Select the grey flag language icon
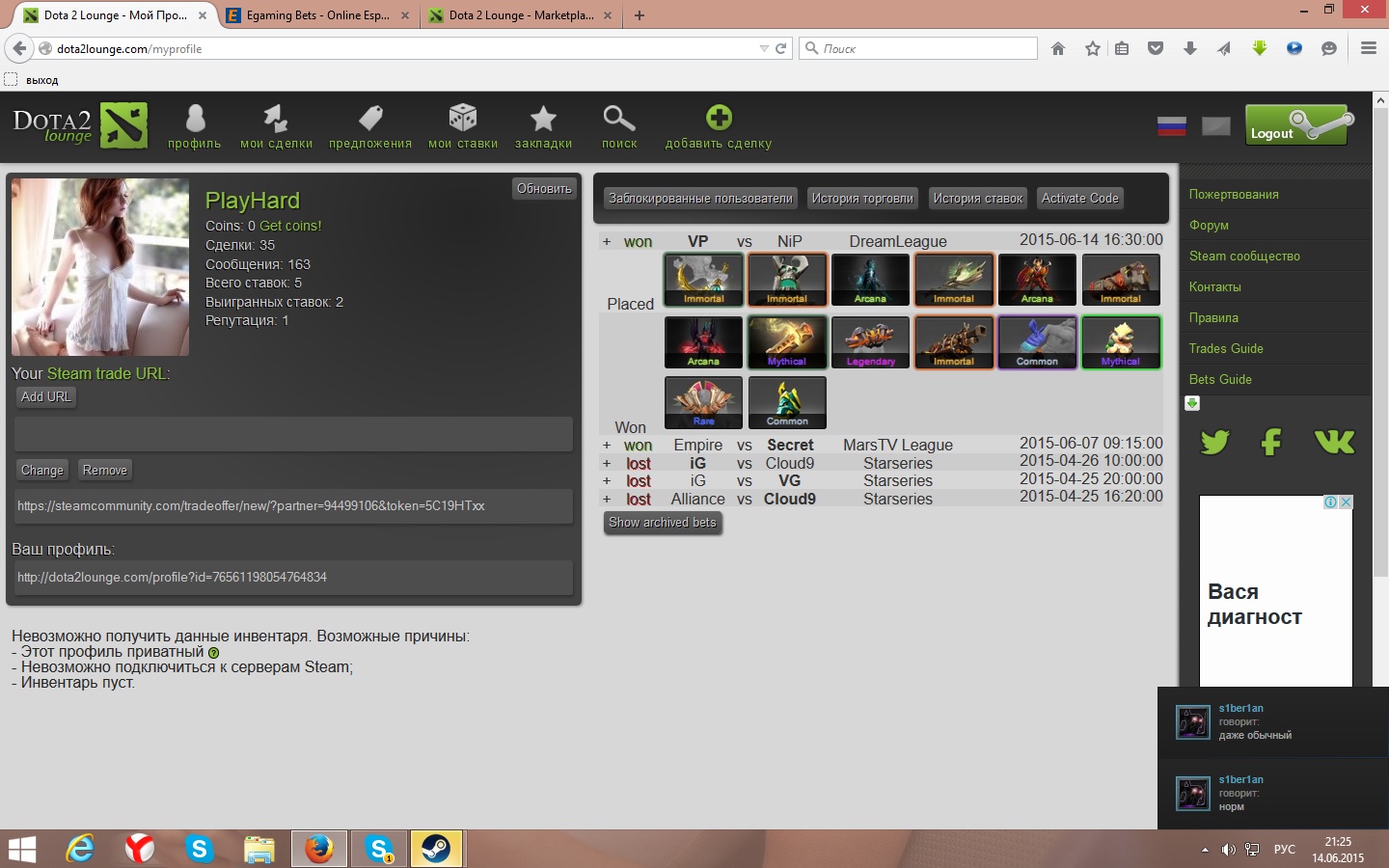This screenshot has width=1389, height=868. click(1215, 126)
